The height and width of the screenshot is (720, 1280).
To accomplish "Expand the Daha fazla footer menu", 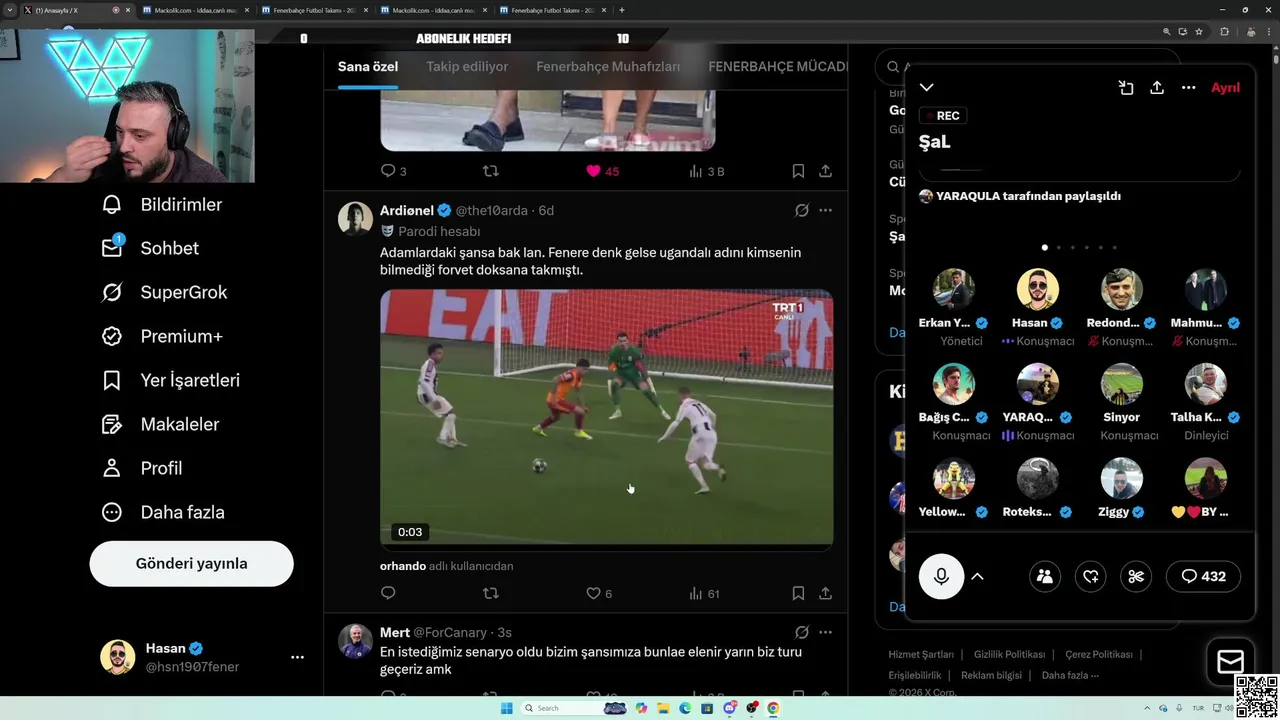I will point(1070,676).
